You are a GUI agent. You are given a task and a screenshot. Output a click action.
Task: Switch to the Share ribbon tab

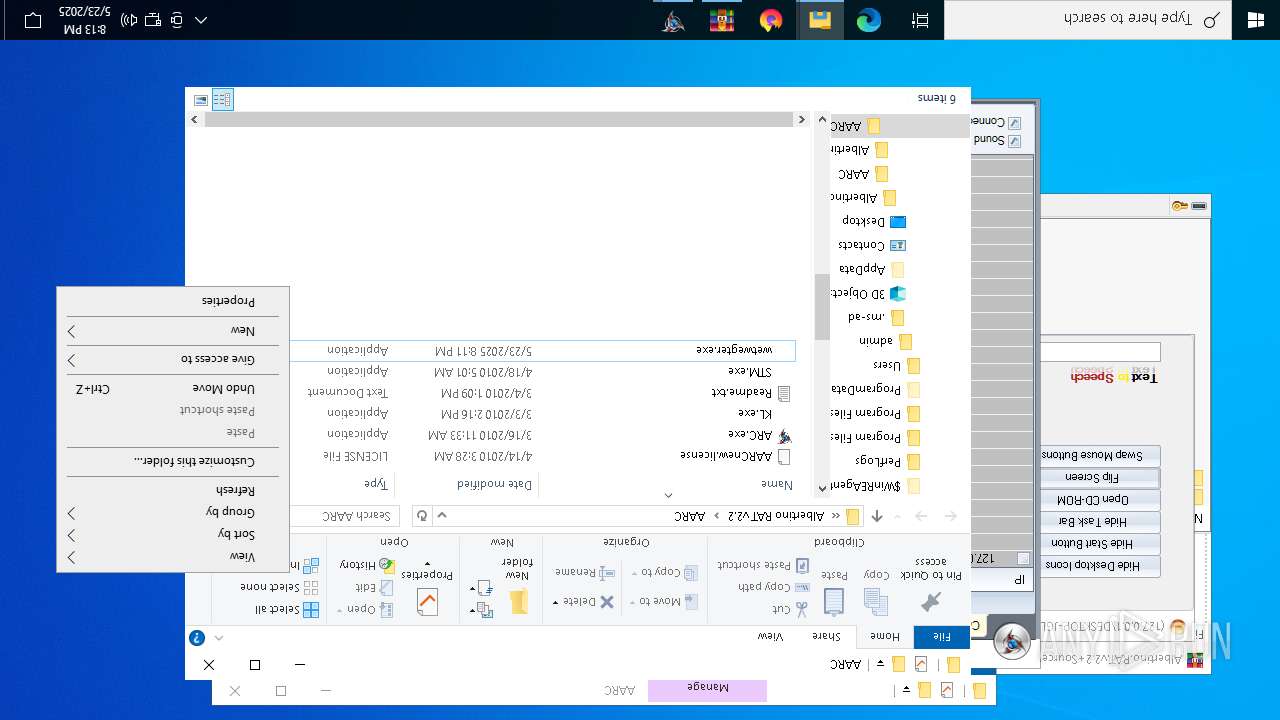pos(826,636)
